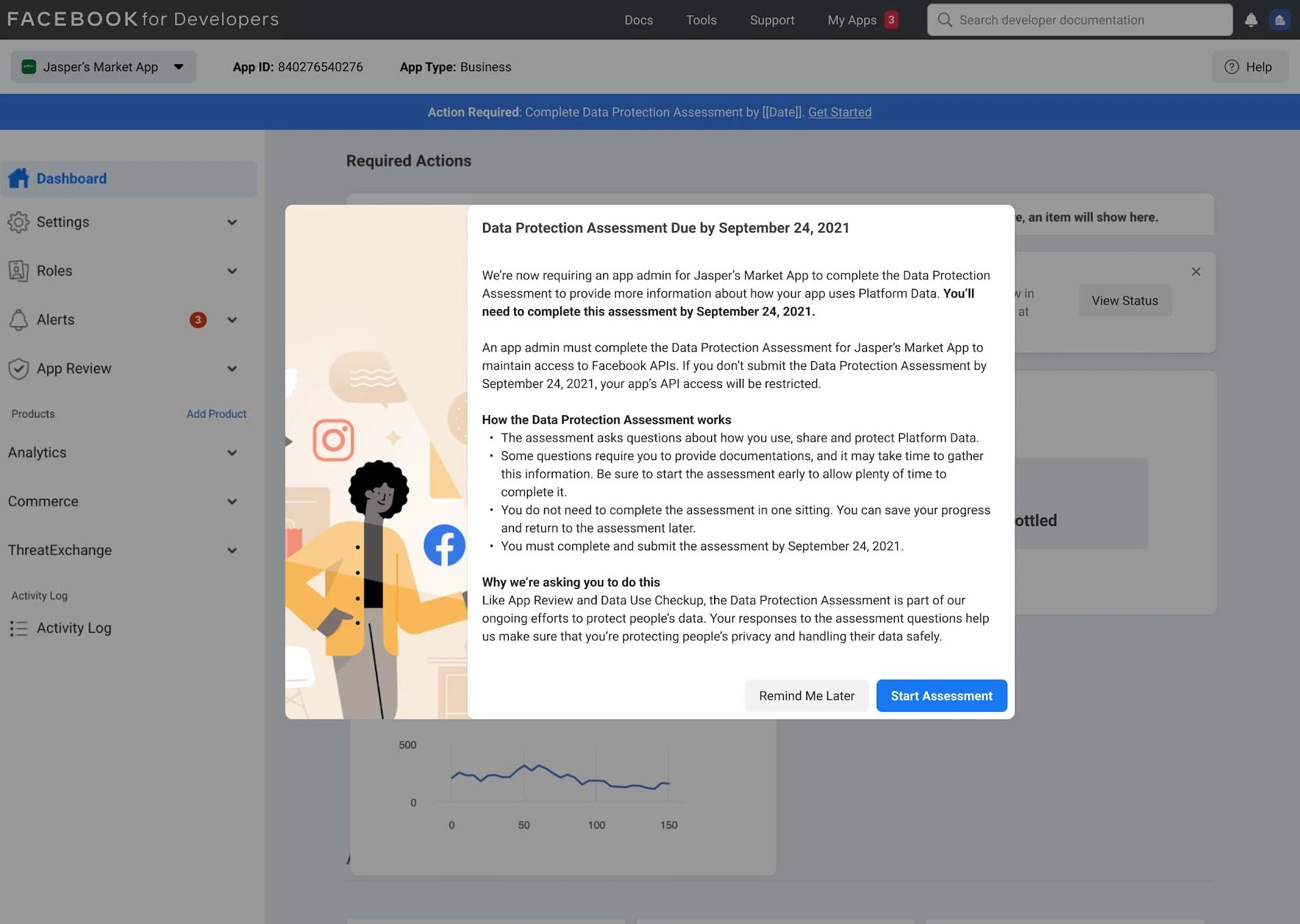The height and width of the screenshot is (924, 1300).
Task: Click the Start Assessment button
Action: pos(941,696)
